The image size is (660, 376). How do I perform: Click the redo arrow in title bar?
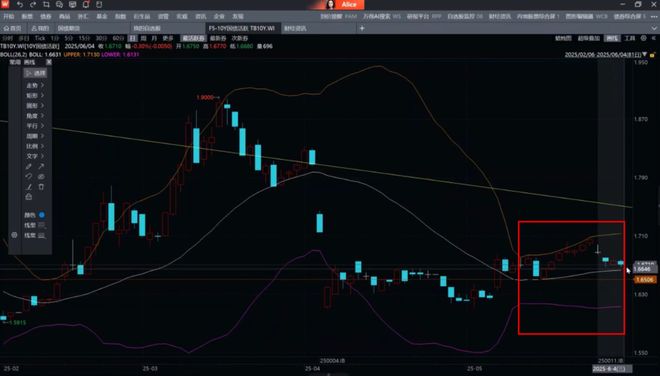(33, 5)
